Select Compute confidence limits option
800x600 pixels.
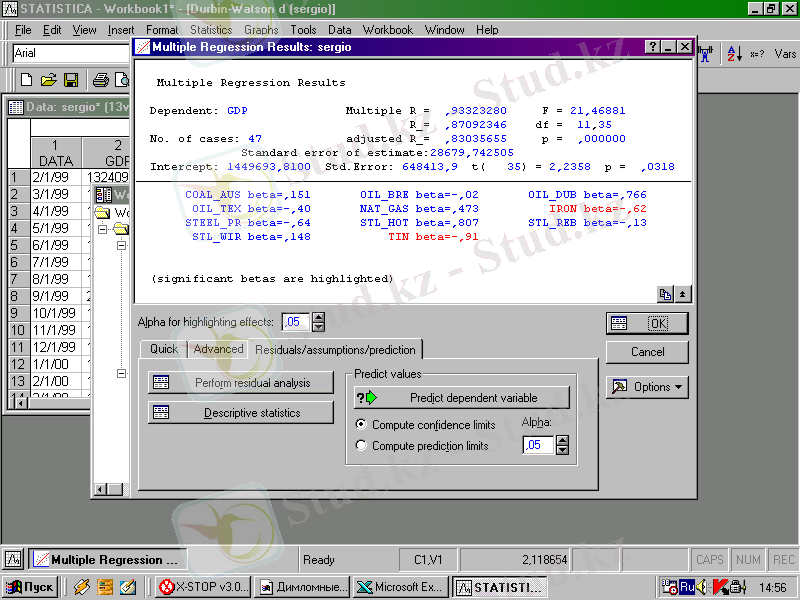coord(363,425)
